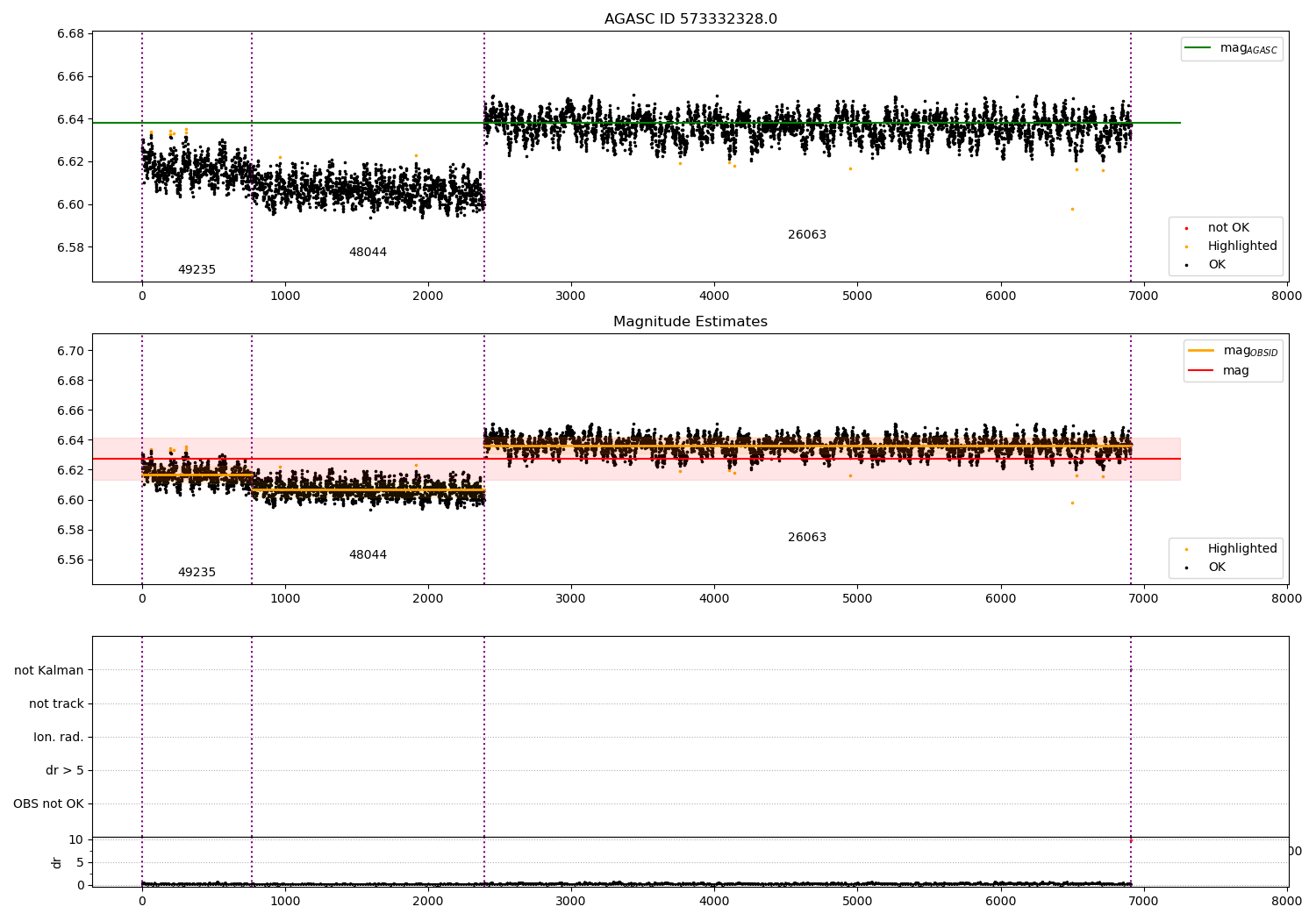Click OBSID label 49235 in the Magnitude Estimates plot
This screenshot has width=1316, height=921.
click(x=197, y=573)
